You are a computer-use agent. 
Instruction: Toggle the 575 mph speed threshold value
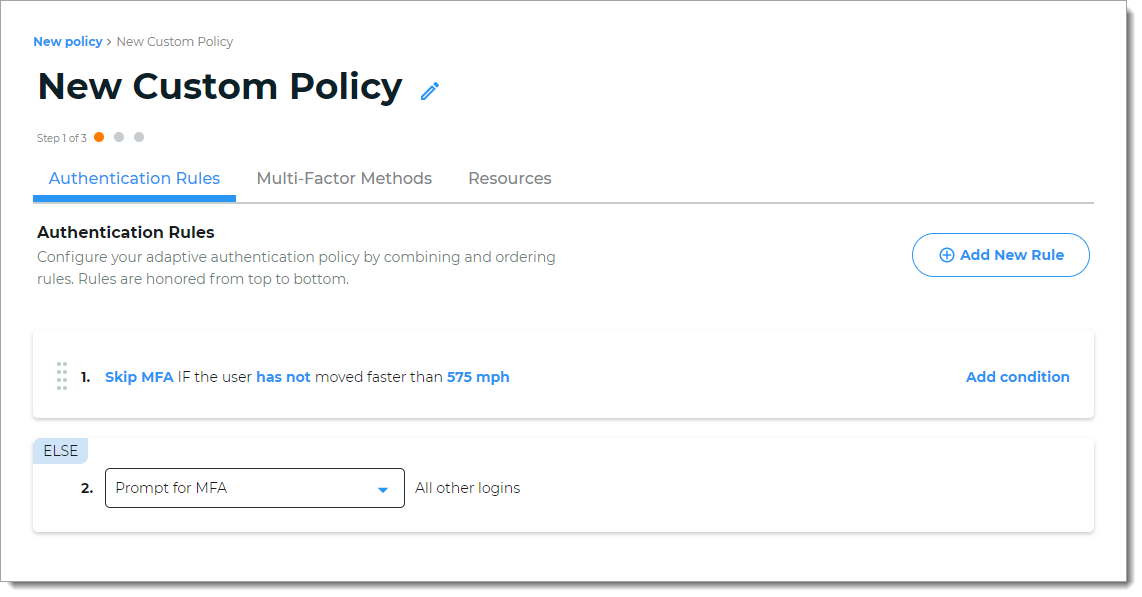(478, 377)
